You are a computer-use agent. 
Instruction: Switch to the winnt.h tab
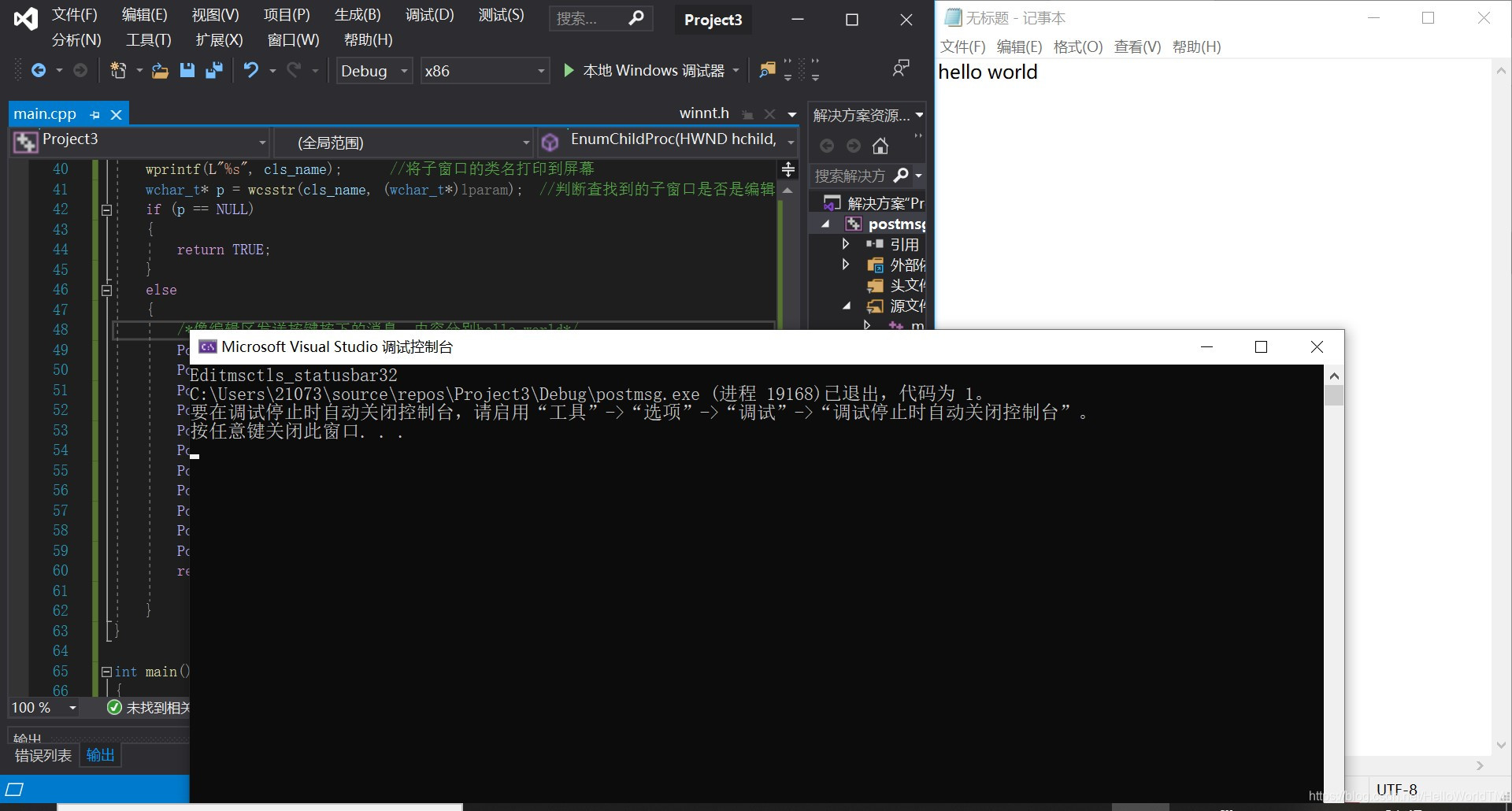tap(704, 113)
